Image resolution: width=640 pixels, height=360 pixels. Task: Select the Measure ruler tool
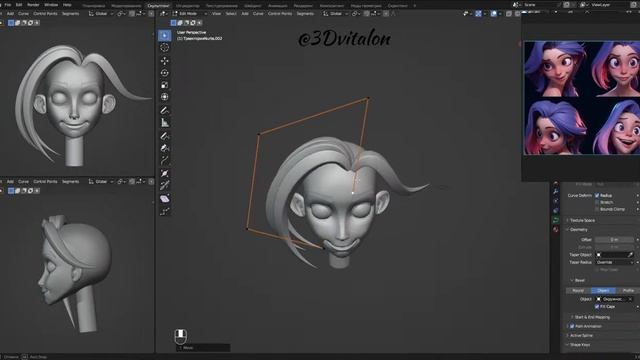click(x=164, y=122)
